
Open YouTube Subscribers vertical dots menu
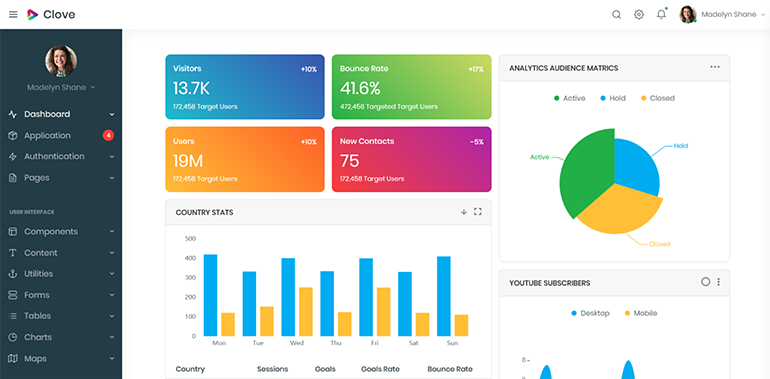[x=718, y=282]
